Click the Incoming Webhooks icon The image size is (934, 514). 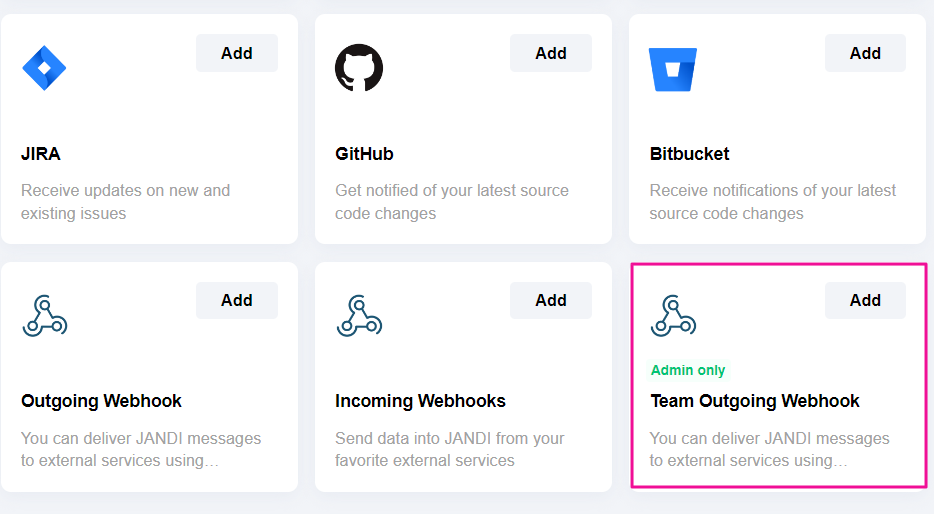359,315
